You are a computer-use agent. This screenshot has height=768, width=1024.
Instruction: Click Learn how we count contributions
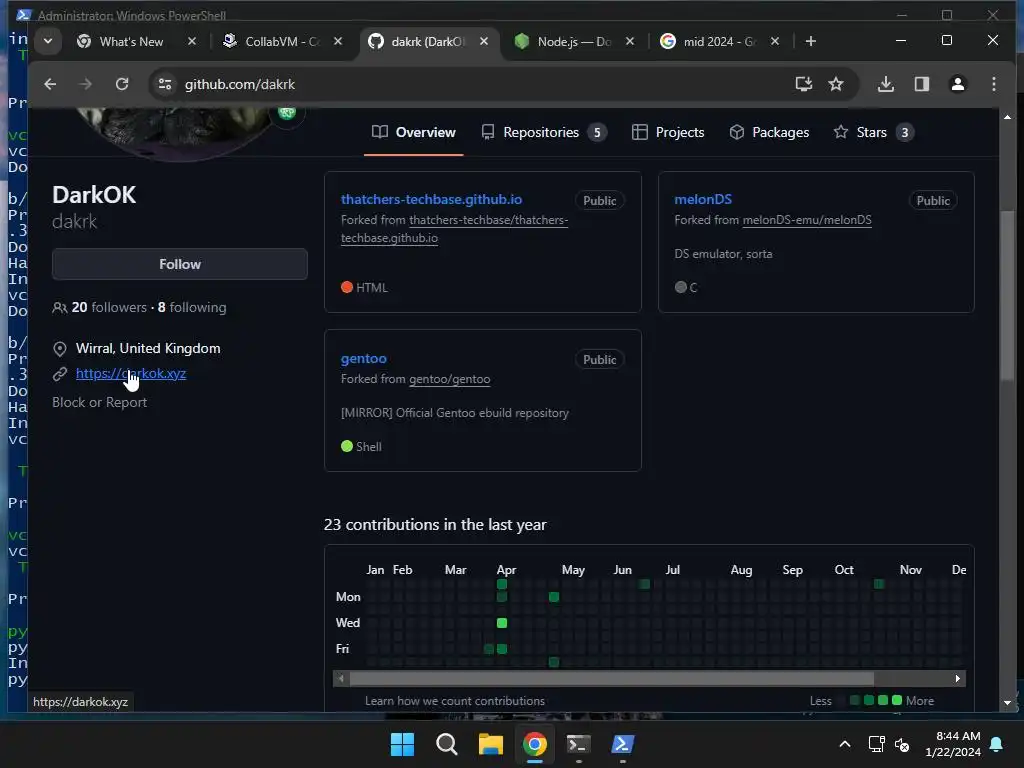[455, 701]
